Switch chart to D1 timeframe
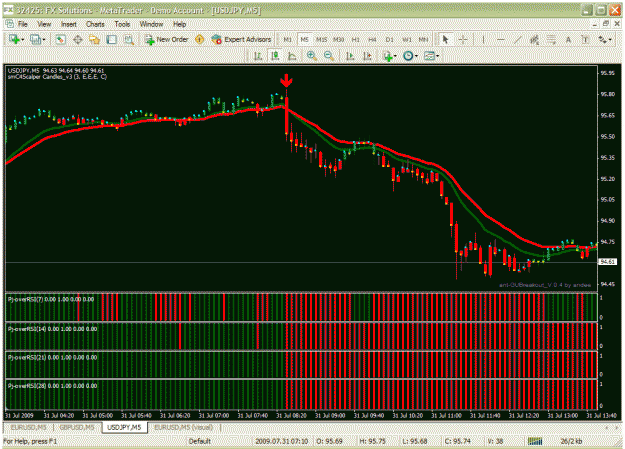This screenshot has height=449, width=625. click(x=389, y=39)
